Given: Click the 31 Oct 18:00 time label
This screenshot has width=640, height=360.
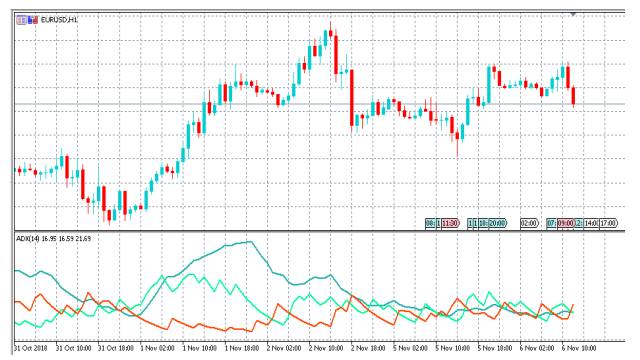Looking at the screenshot, I should 116,348.
